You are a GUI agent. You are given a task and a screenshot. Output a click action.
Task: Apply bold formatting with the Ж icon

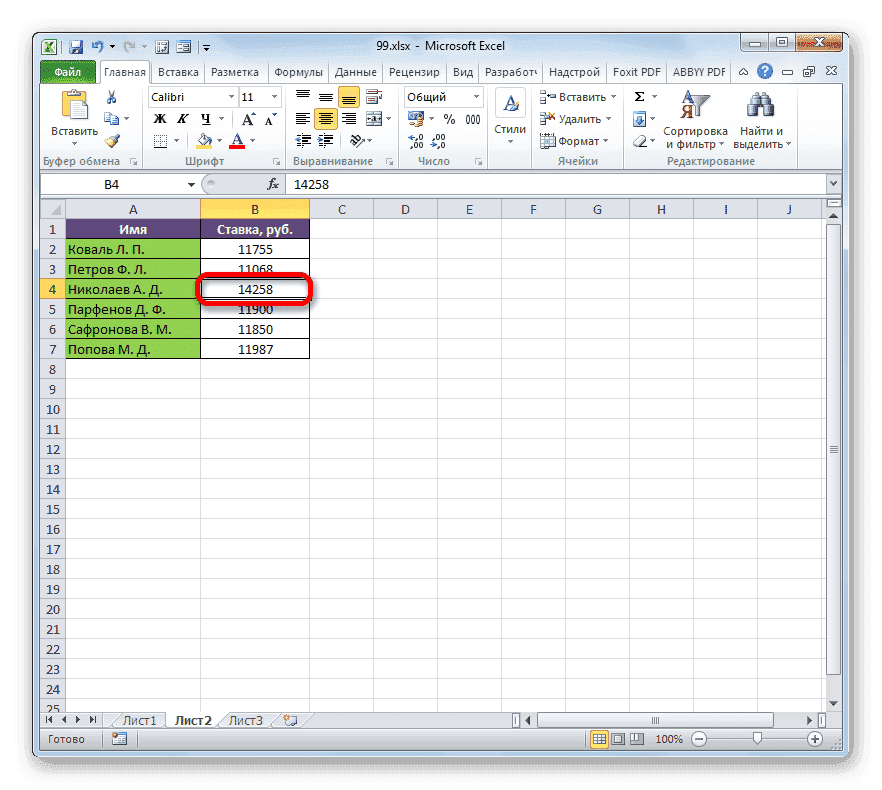(160, 119)
